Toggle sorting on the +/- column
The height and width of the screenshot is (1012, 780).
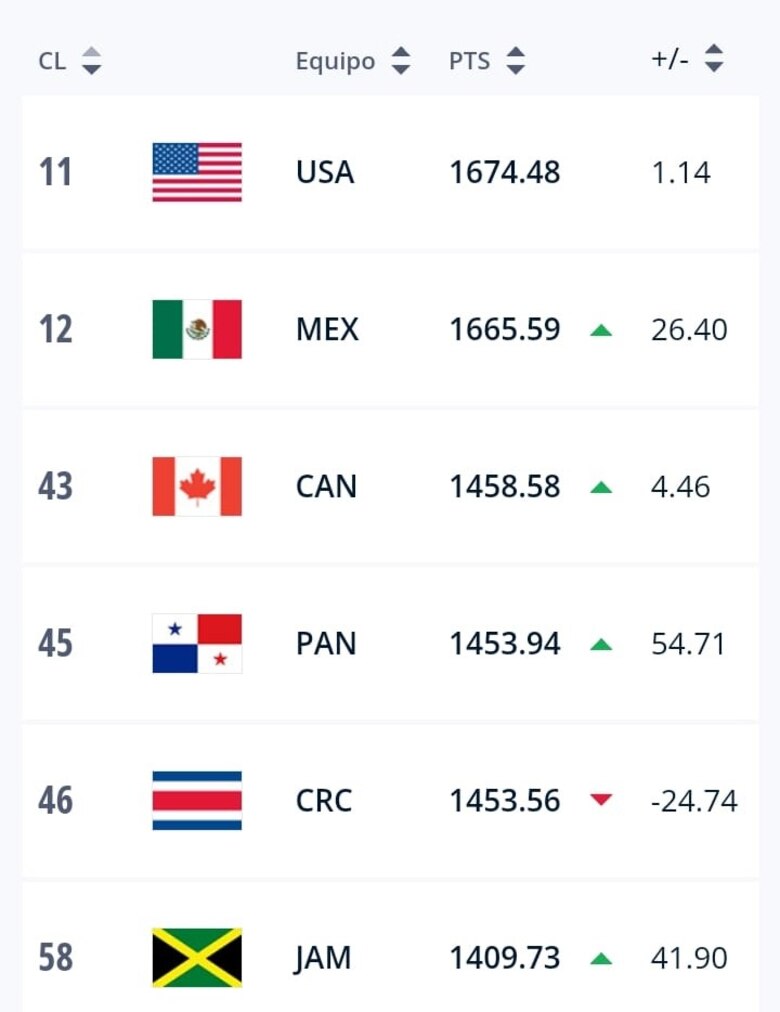(x=716, y=60)
